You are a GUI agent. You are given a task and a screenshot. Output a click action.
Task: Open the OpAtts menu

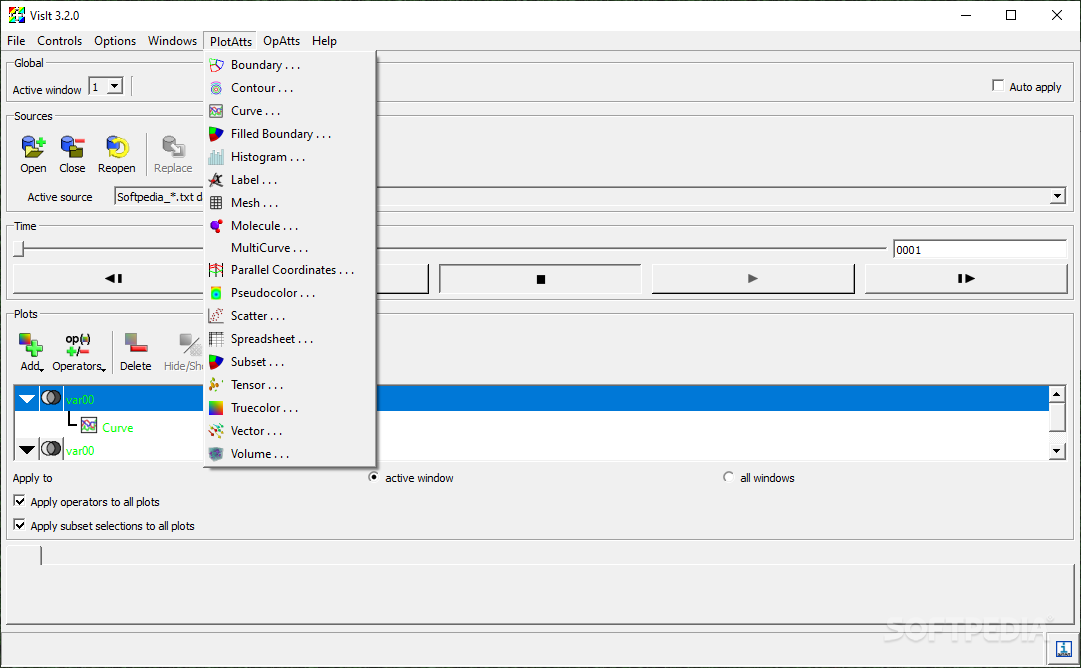281,41
